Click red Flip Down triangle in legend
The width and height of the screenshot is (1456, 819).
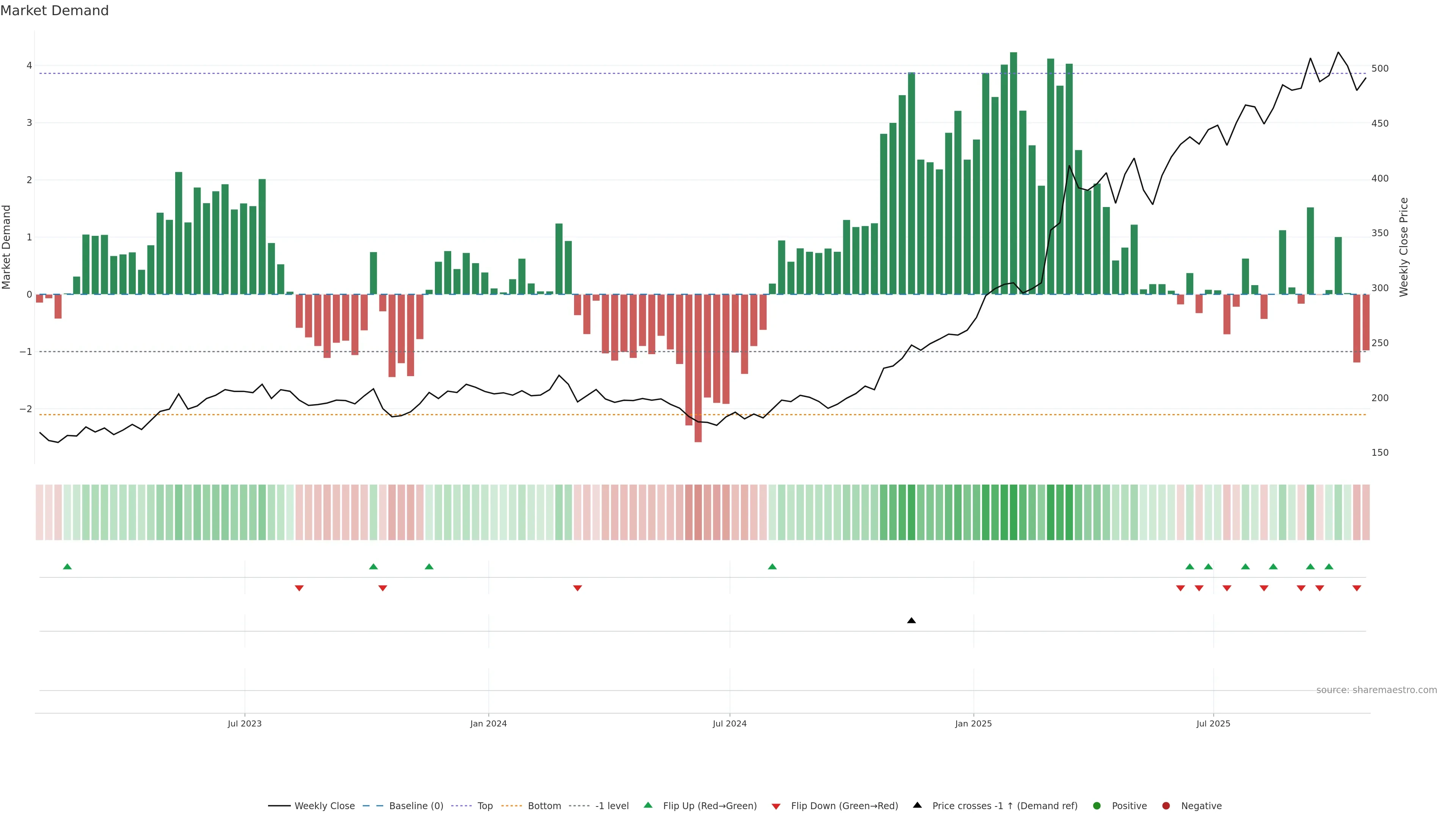(x=776, y=806)
